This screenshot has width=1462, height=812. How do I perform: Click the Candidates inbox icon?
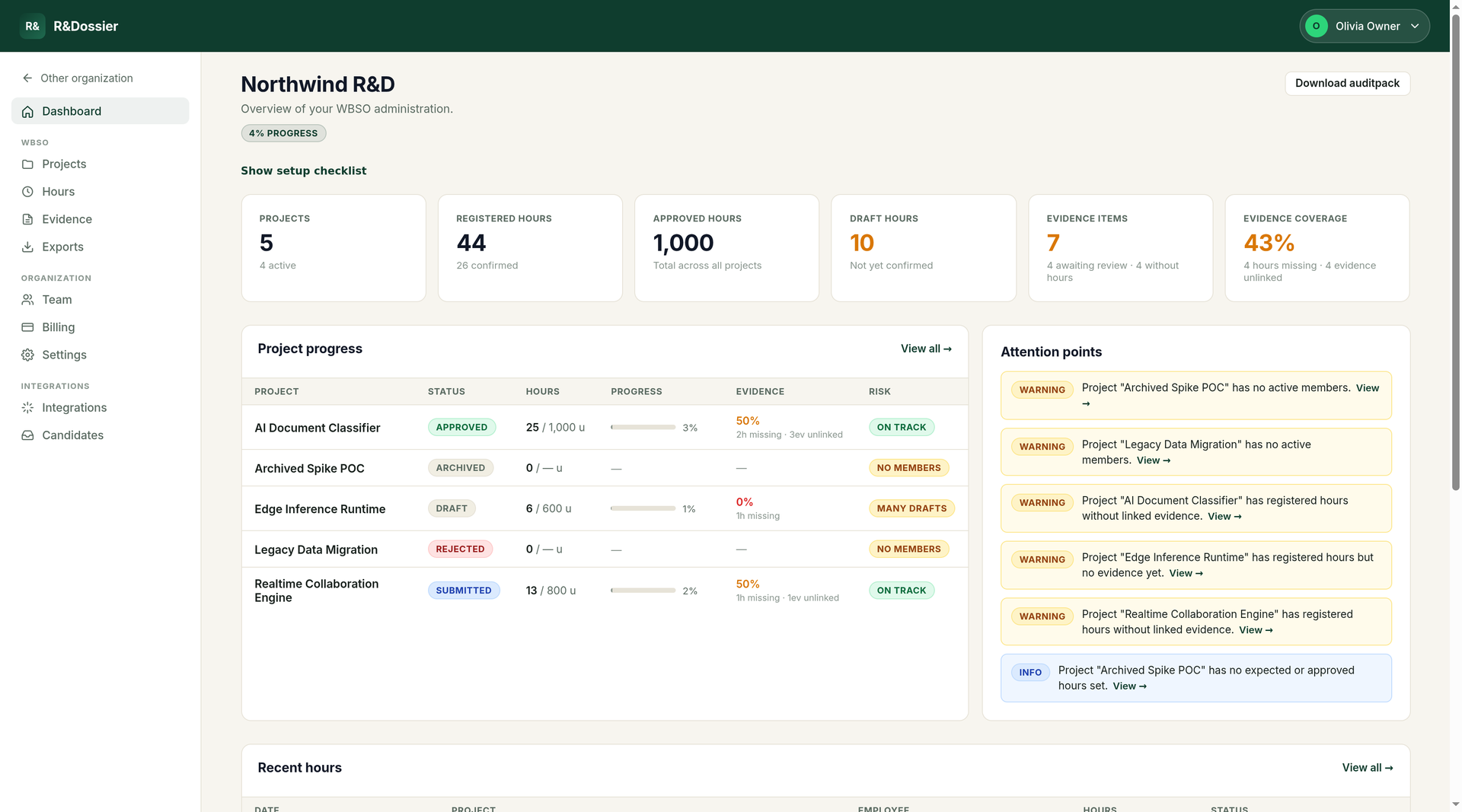pos(27,435)
